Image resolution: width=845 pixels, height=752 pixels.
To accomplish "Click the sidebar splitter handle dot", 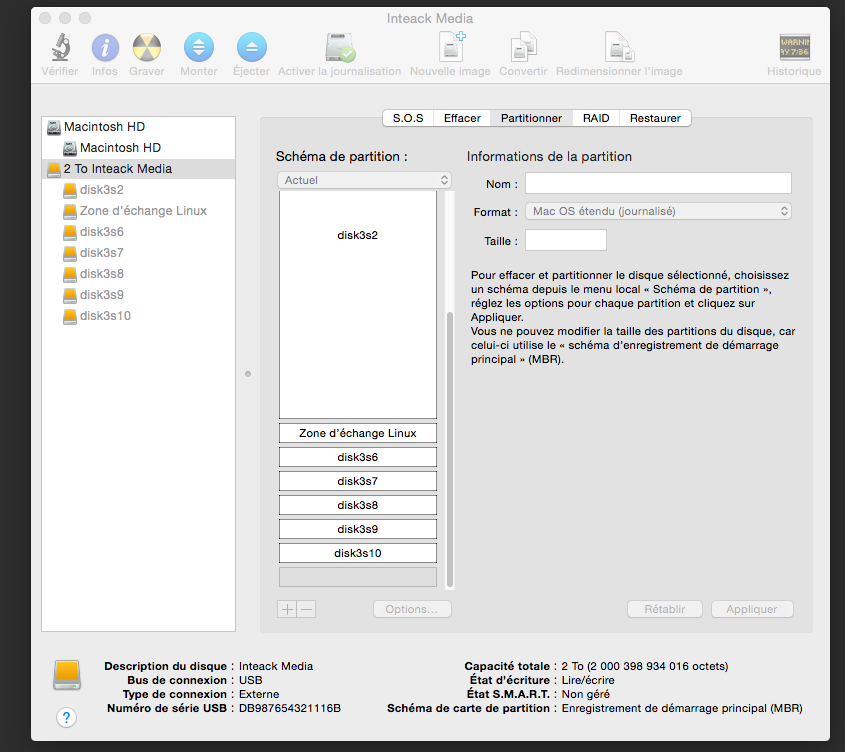I will (248, 374).
